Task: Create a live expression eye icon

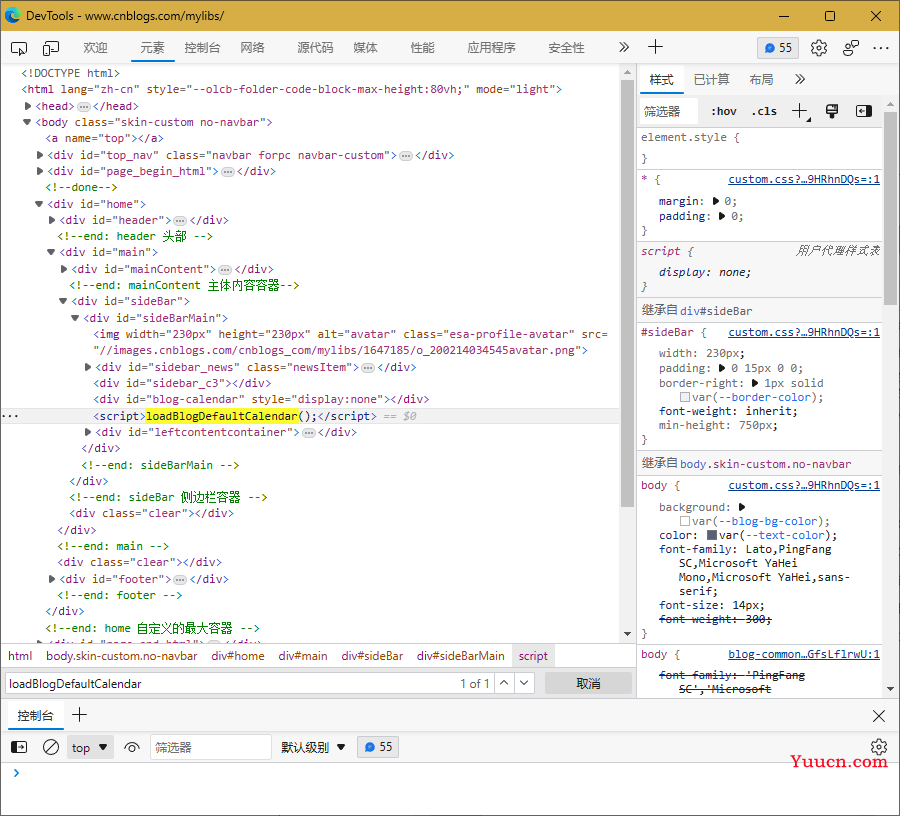Action: [131, 747]
